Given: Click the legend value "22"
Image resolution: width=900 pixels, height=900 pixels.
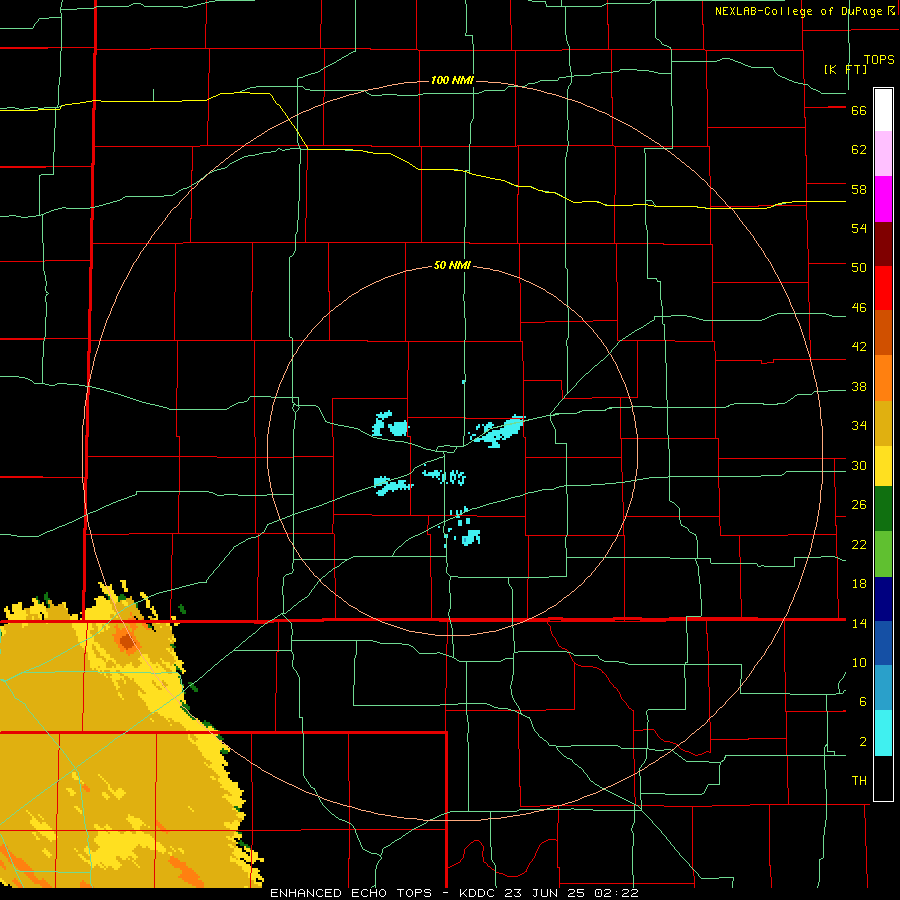Looking at the screenshot, I should point(859,545).
